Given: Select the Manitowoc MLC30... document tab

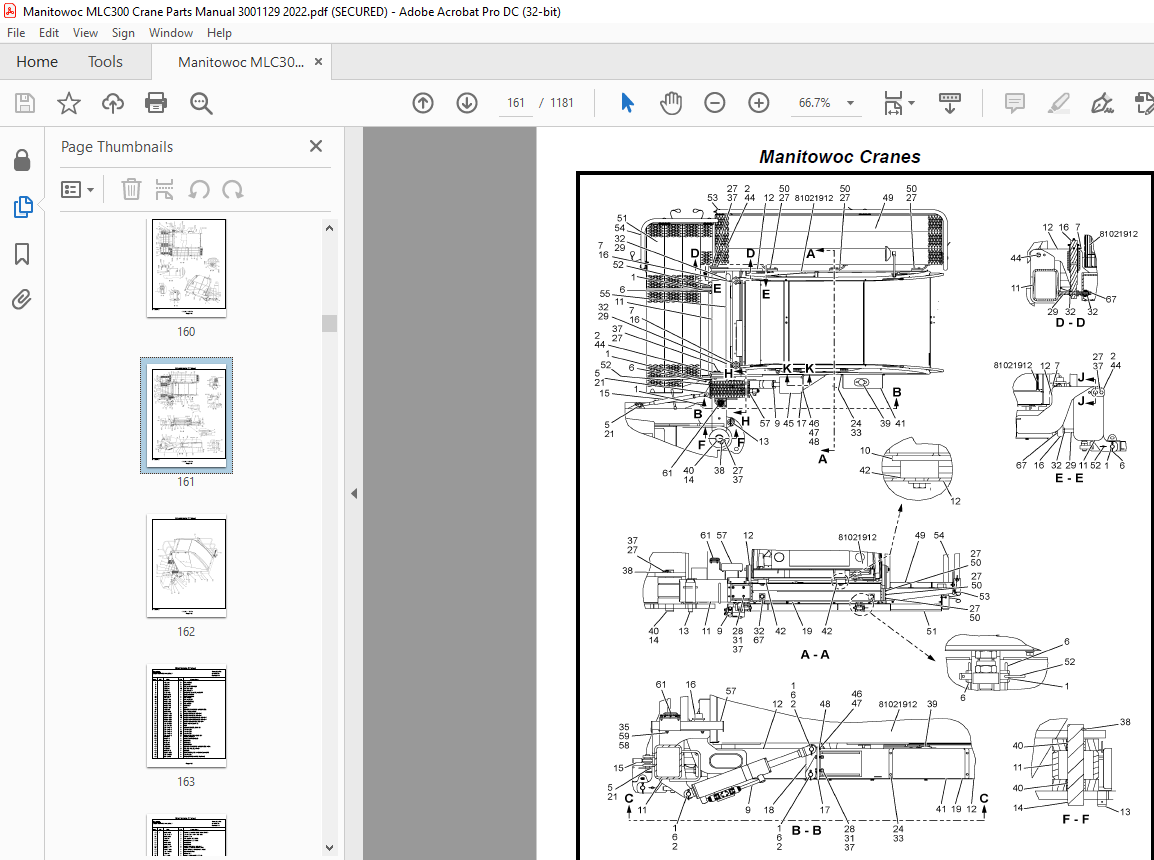Looking at the screenshot, I should 241,63.
